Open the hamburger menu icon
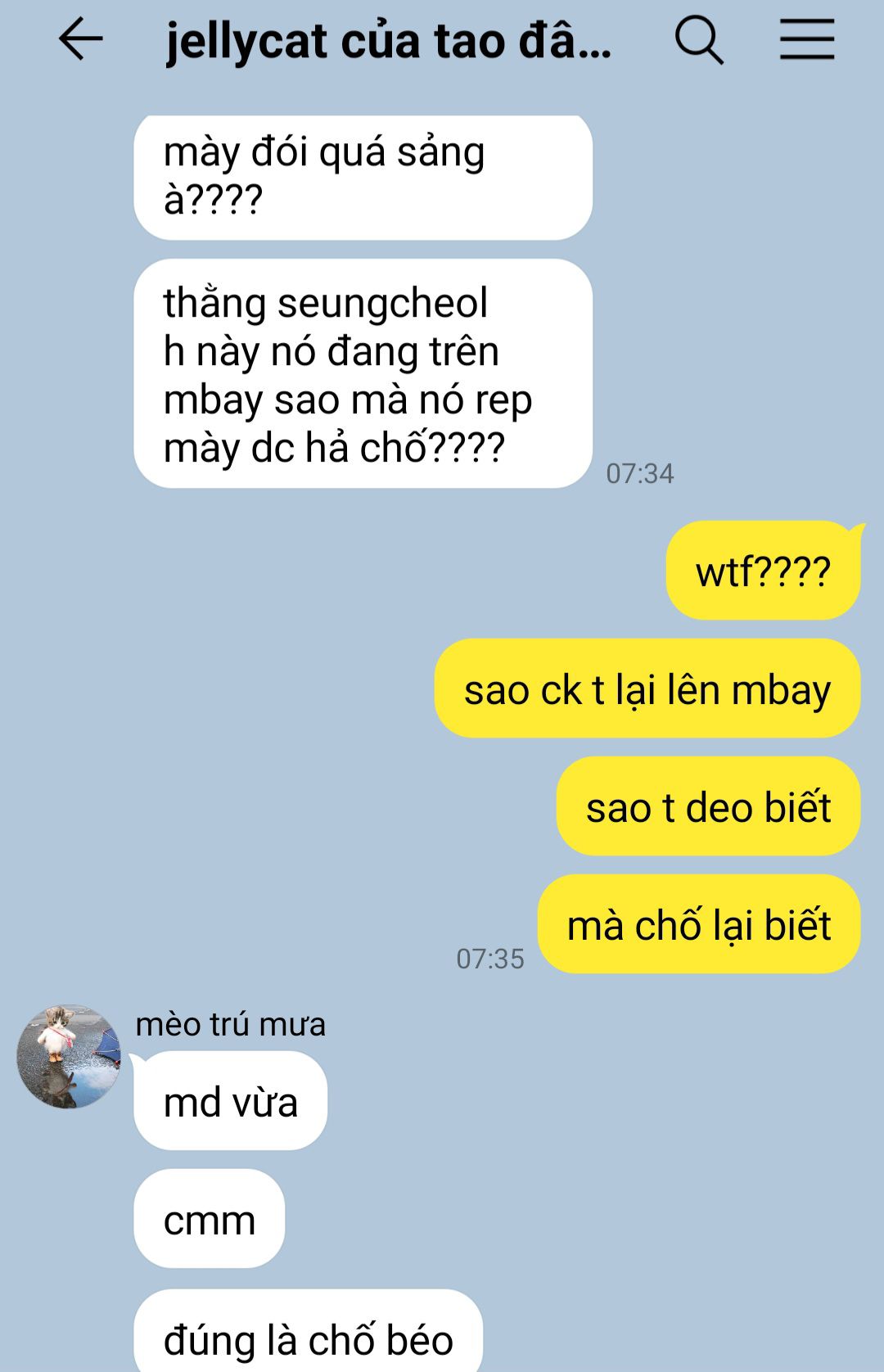 coord(806,40)
